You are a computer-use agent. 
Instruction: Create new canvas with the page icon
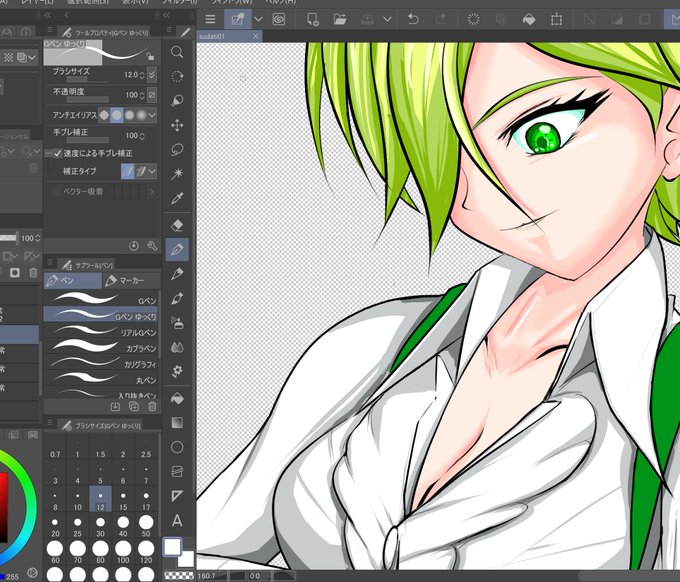coord(312,19)
